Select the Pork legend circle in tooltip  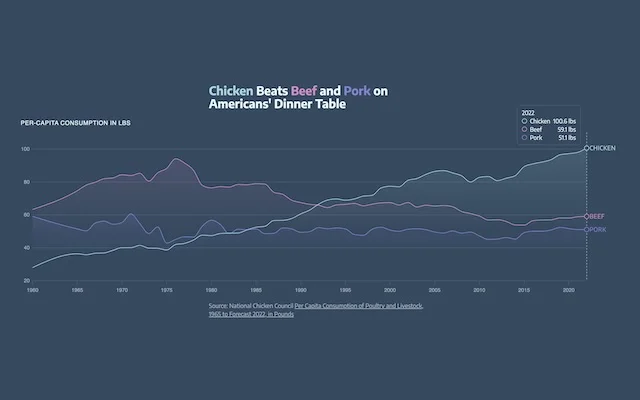[524, 138]
